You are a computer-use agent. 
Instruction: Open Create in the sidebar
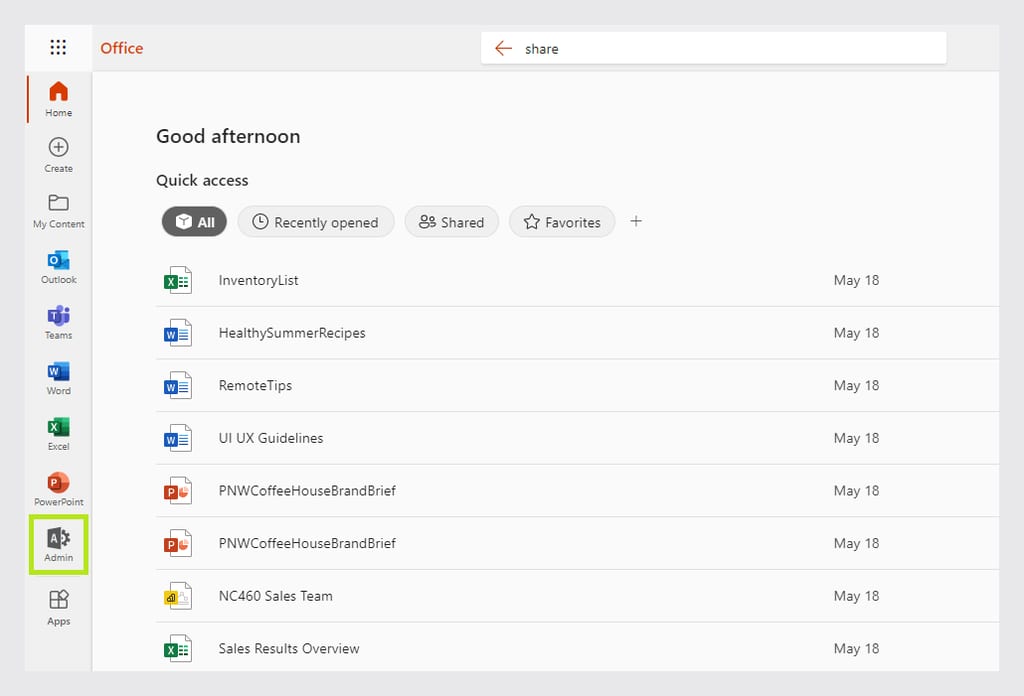point(58,155)
